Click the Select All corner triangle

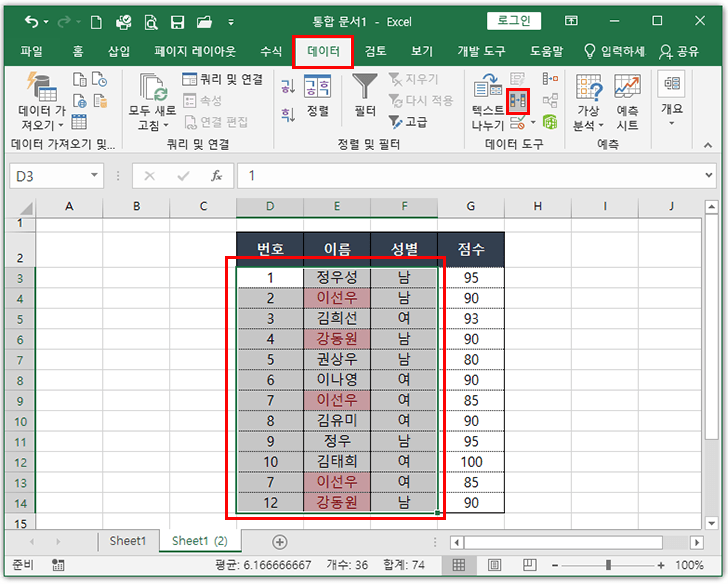26,208
